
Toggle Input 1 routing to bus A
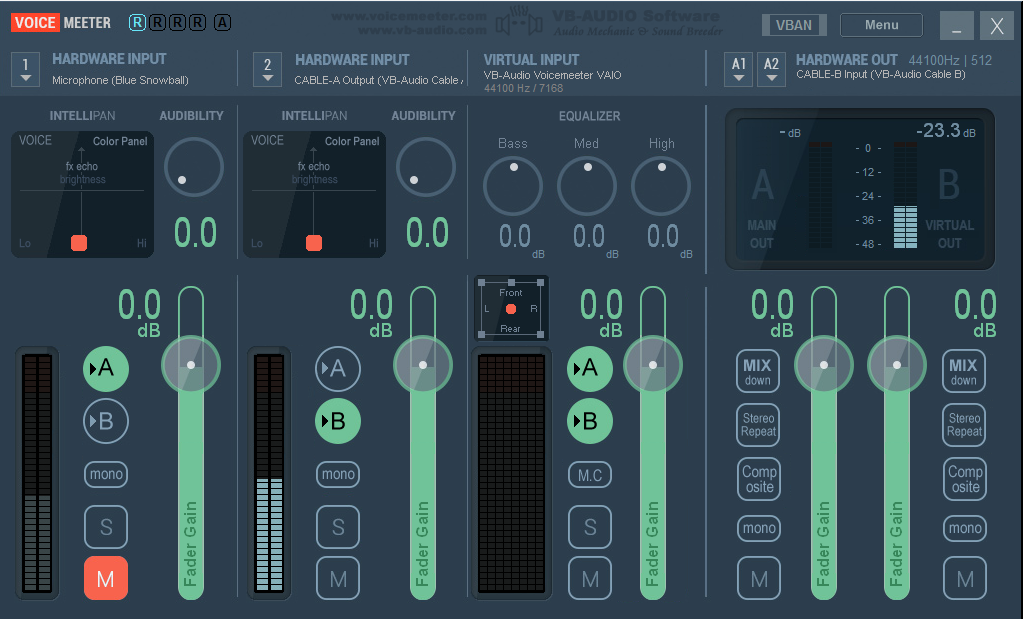click(106, 369)
